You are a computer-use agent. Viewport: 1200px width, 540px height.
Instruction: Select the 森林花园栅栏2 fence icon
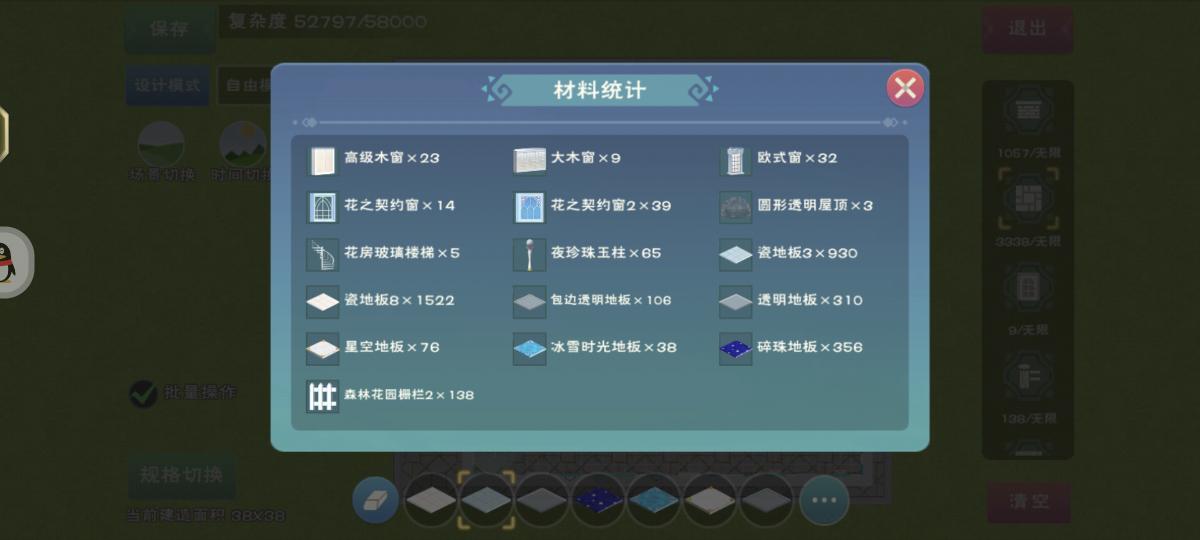(322, 397)
